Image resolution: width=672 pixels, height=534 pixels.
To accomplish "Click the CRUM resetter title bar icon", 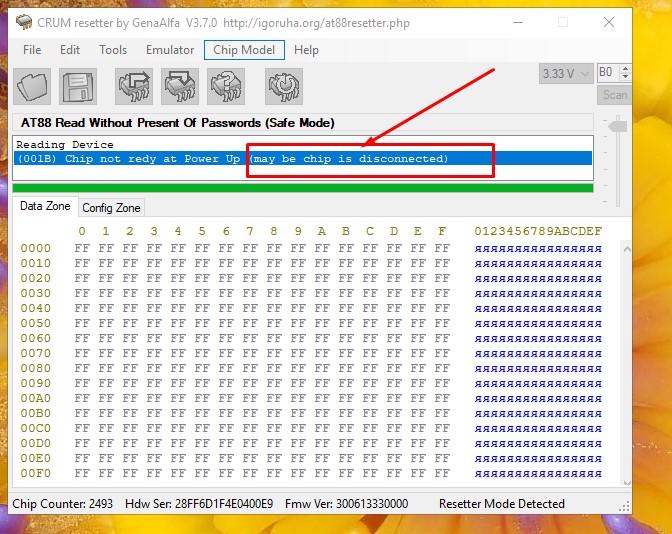I will pos(24,22).
